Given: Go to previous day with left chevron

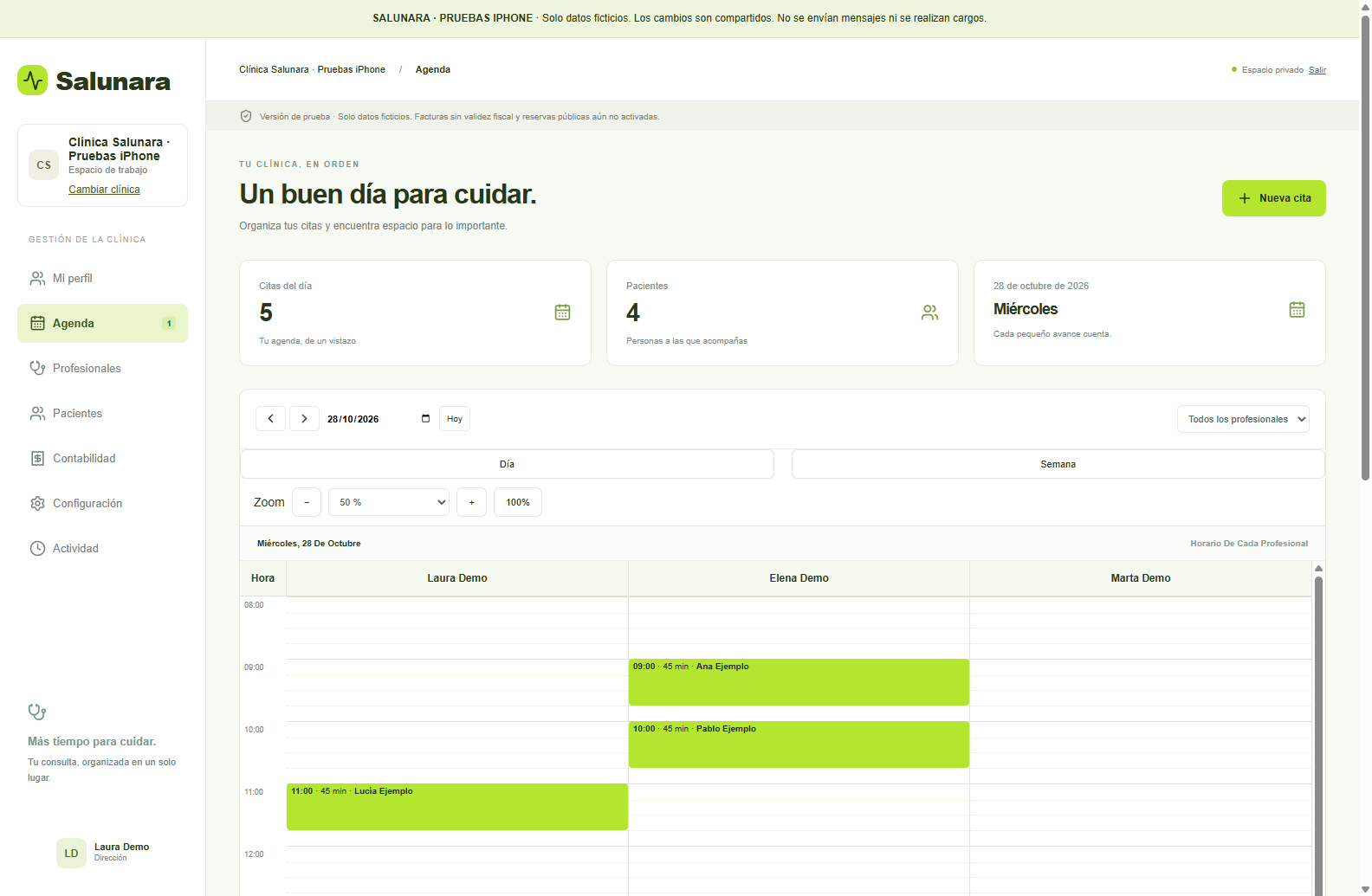Looking at the screenshot, I should click(270, 419).
